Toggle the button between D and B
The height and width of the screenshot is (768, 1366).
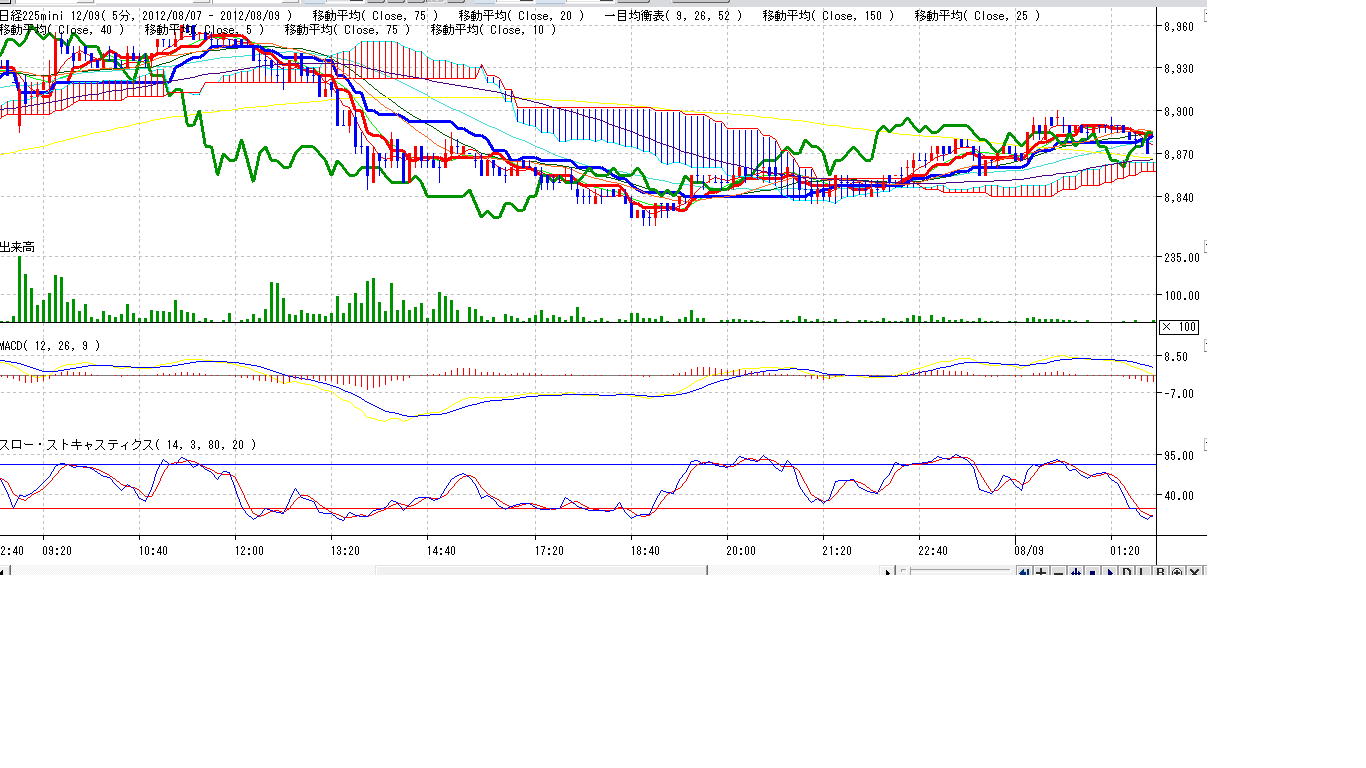[1143, 572]
